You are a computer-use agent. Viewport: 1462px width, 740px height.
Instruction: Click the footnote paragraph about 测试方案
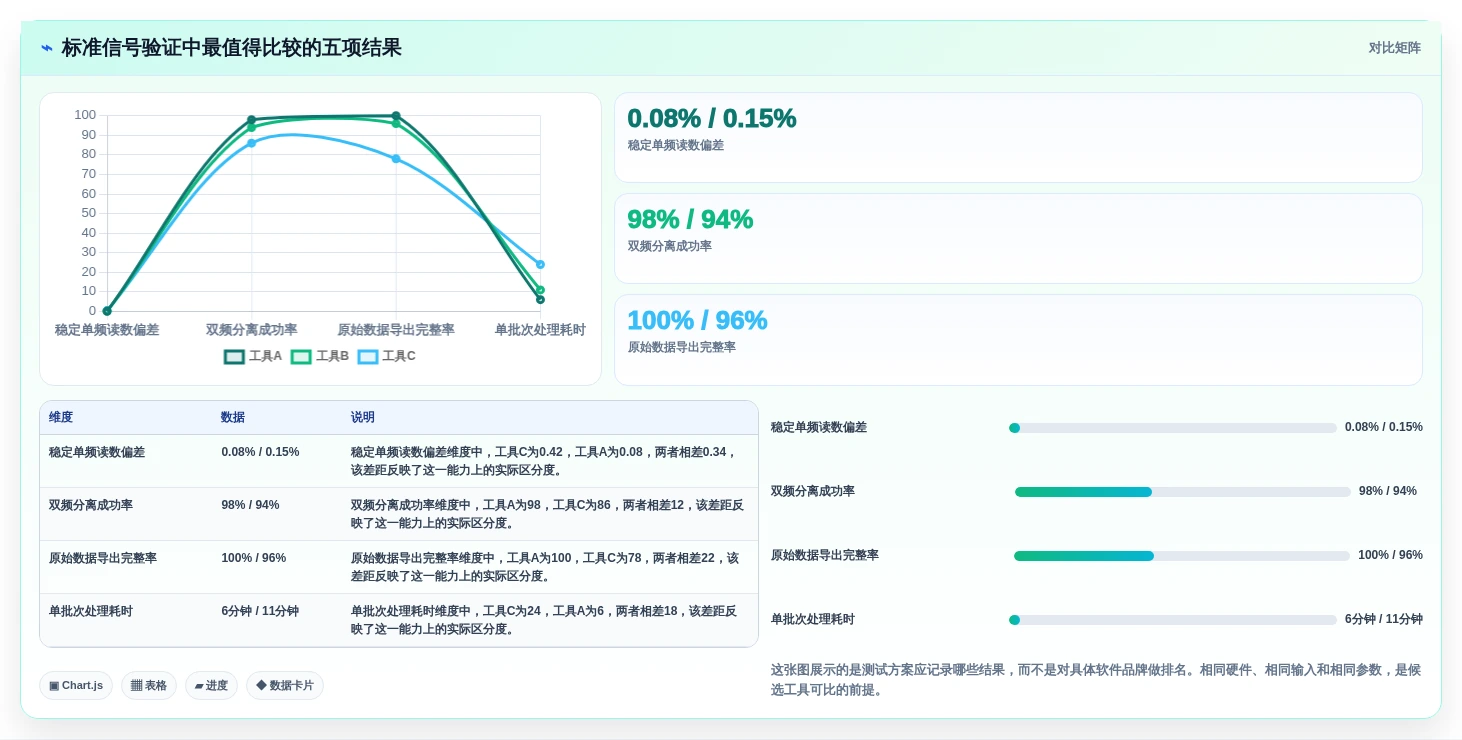(x=1096, y=680)
